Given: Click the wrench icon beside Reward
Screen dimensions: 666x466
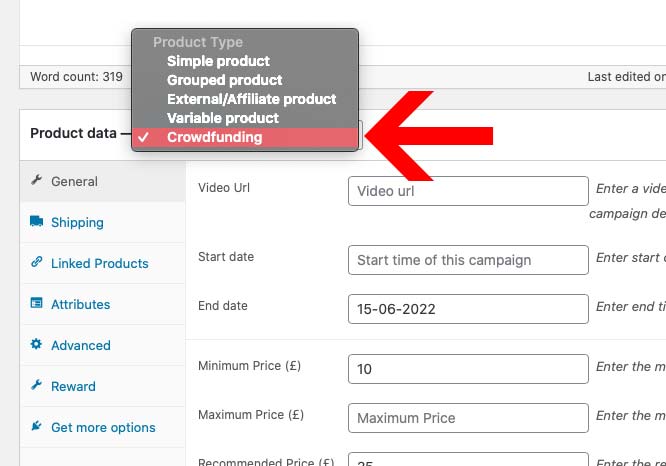Looking at the screenshot, I should pos(37,385).
